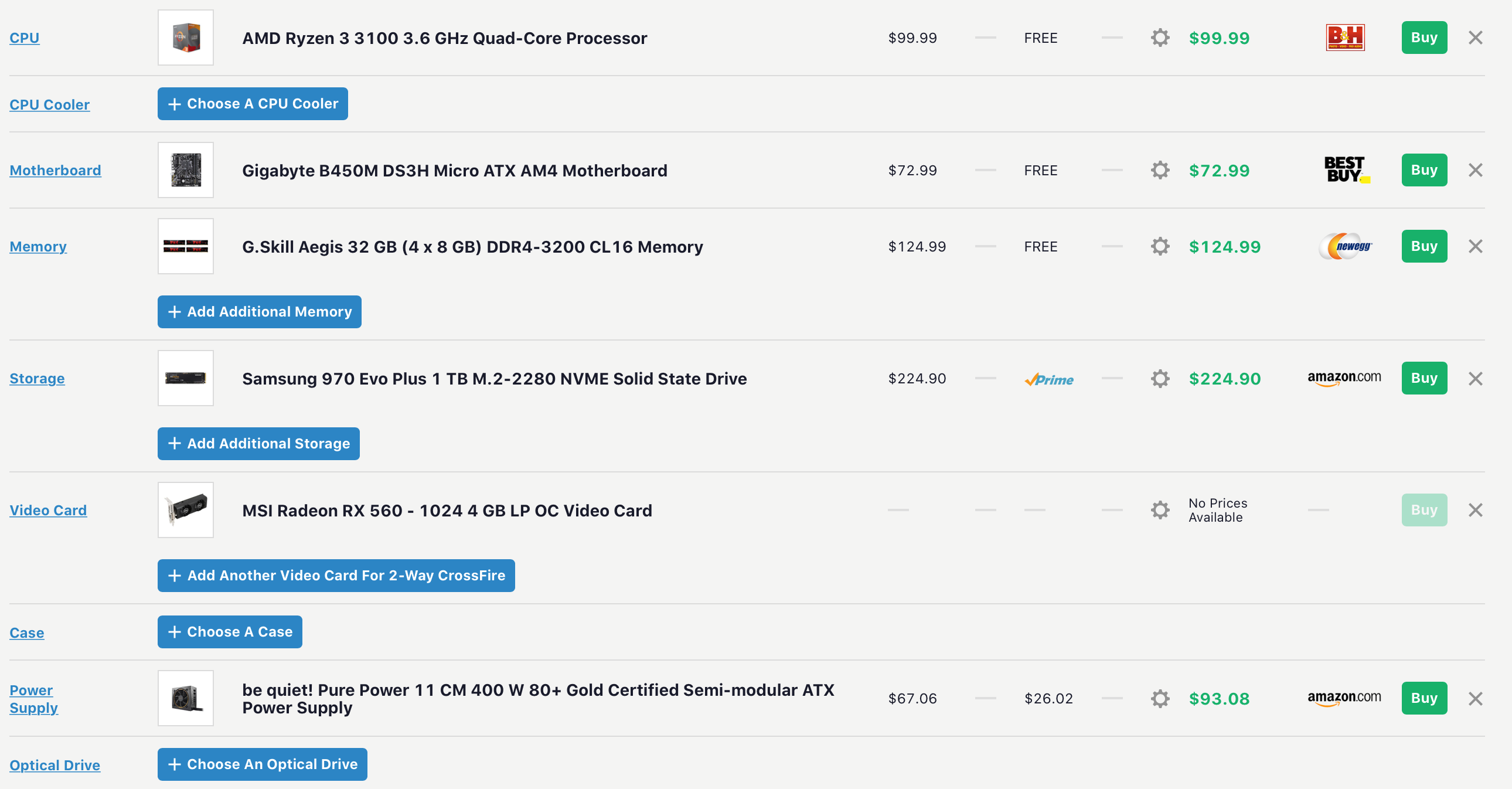This screenshot has height=789, width=1512.
Task: Remove the G.Skill Aegis memory
Action: (1475, 246)
